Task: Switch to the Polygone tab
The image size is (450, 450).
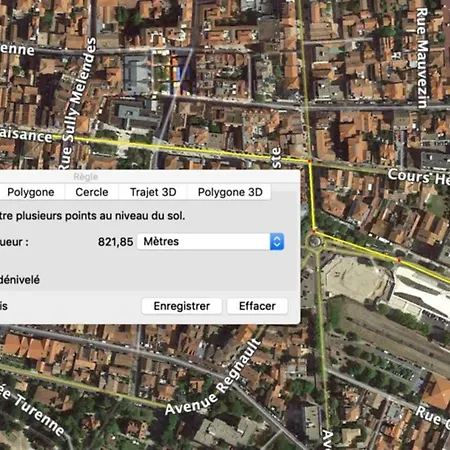Action: coord(31,192)
